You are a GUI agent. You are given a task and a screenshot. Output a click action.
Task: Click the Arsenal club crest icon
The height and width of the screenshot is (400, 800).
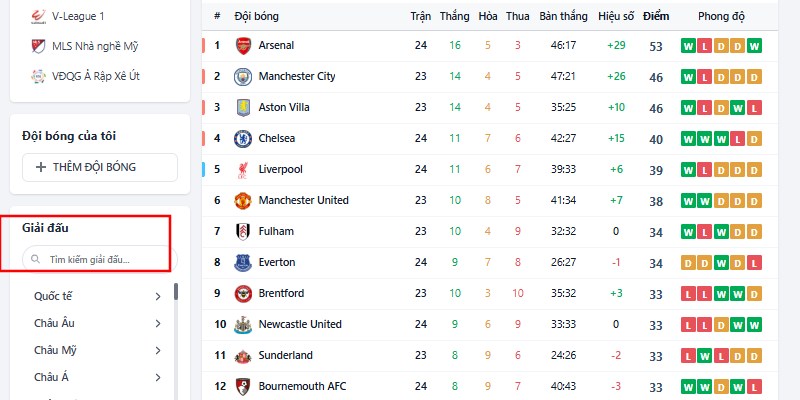[243, 45]
